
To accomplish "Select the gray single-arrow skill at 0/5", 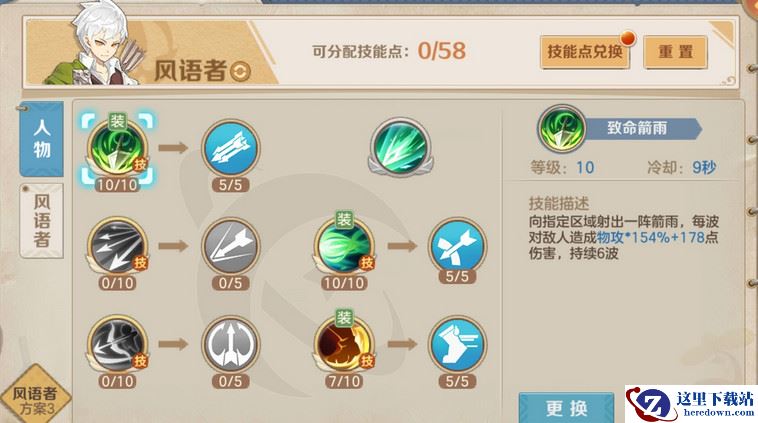I will coord(230,247).
